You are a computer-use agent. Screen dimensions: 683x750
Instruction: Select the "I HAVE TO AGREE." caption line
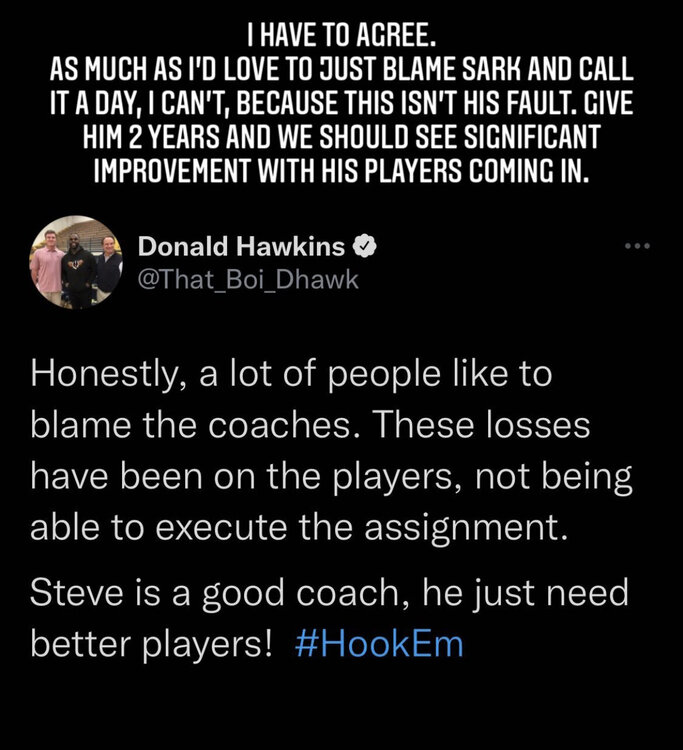point(342,35)
